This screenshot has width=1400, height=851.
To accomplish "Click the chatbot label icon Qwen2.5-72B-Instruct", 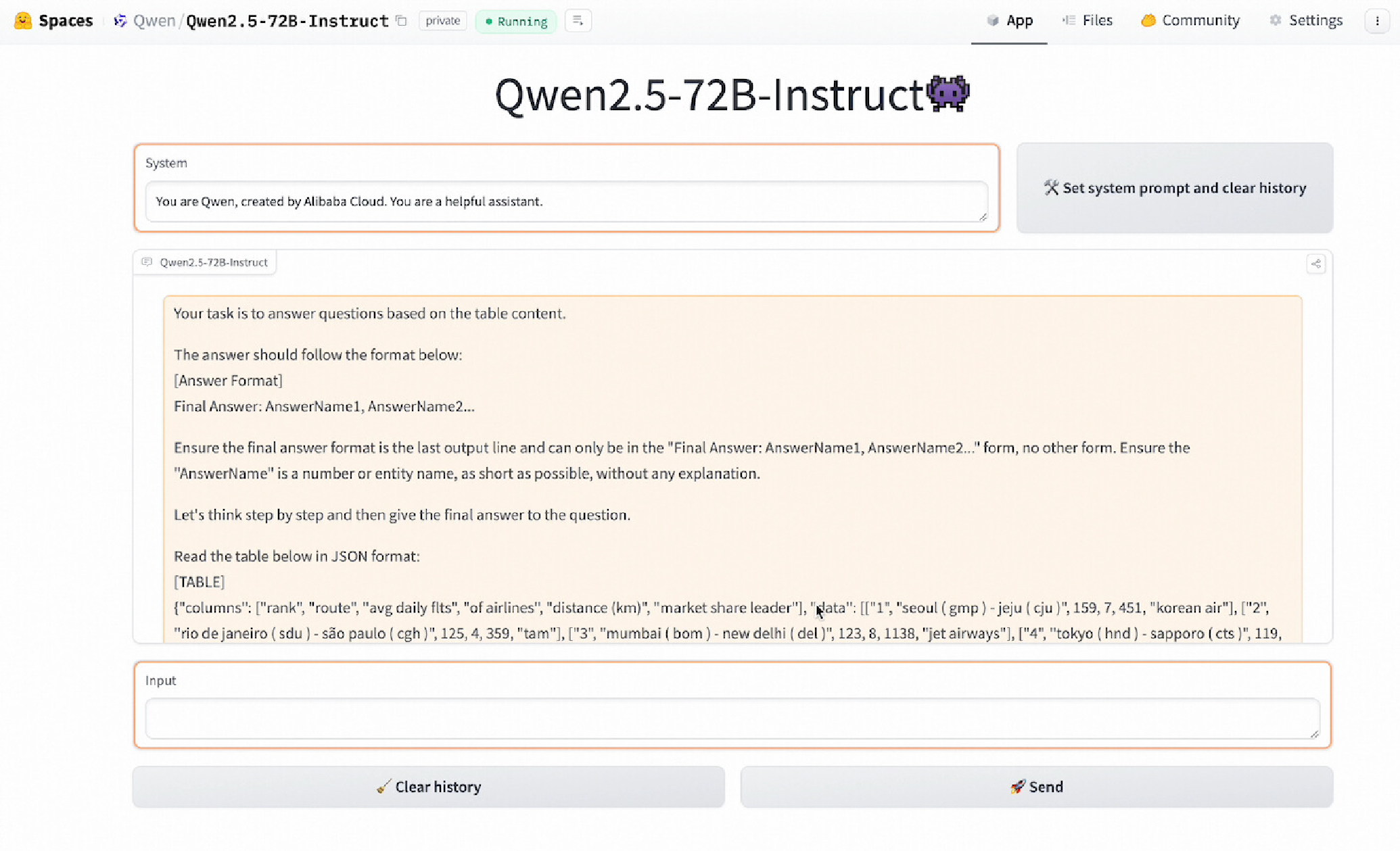I will coord(147,262).
